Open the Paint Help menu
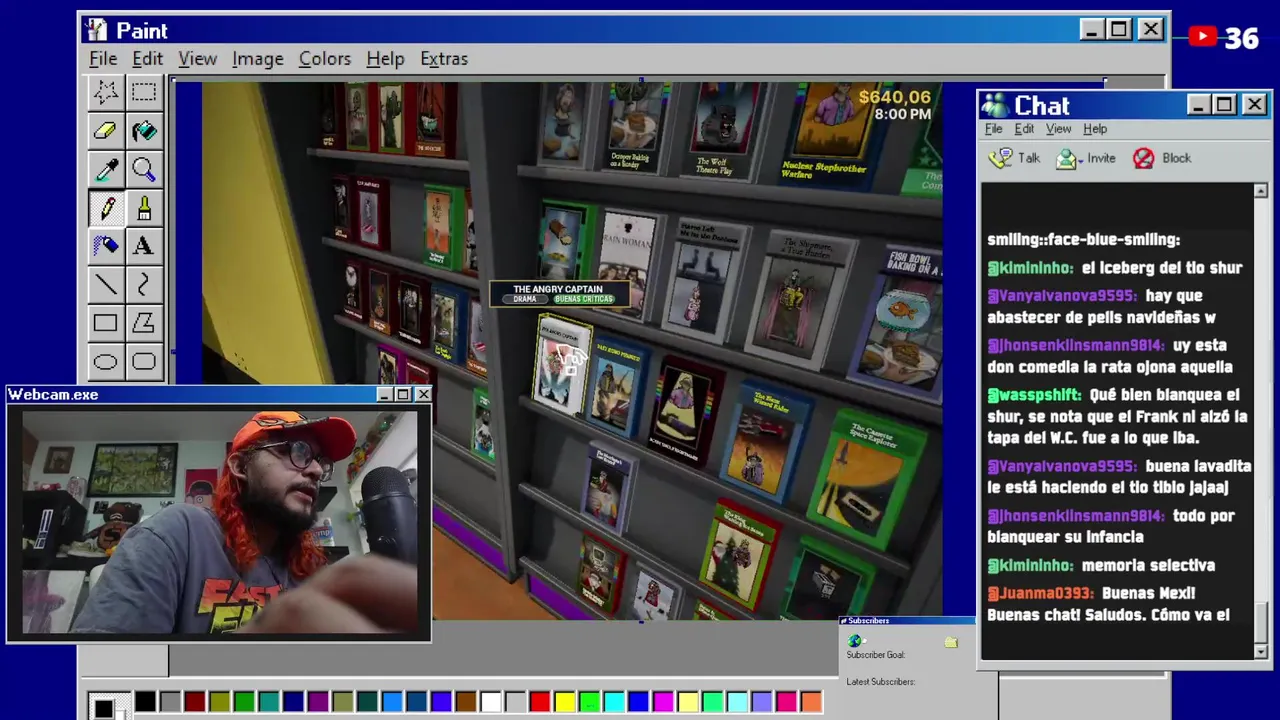1280x720 pixels. [x=385, y=59]
